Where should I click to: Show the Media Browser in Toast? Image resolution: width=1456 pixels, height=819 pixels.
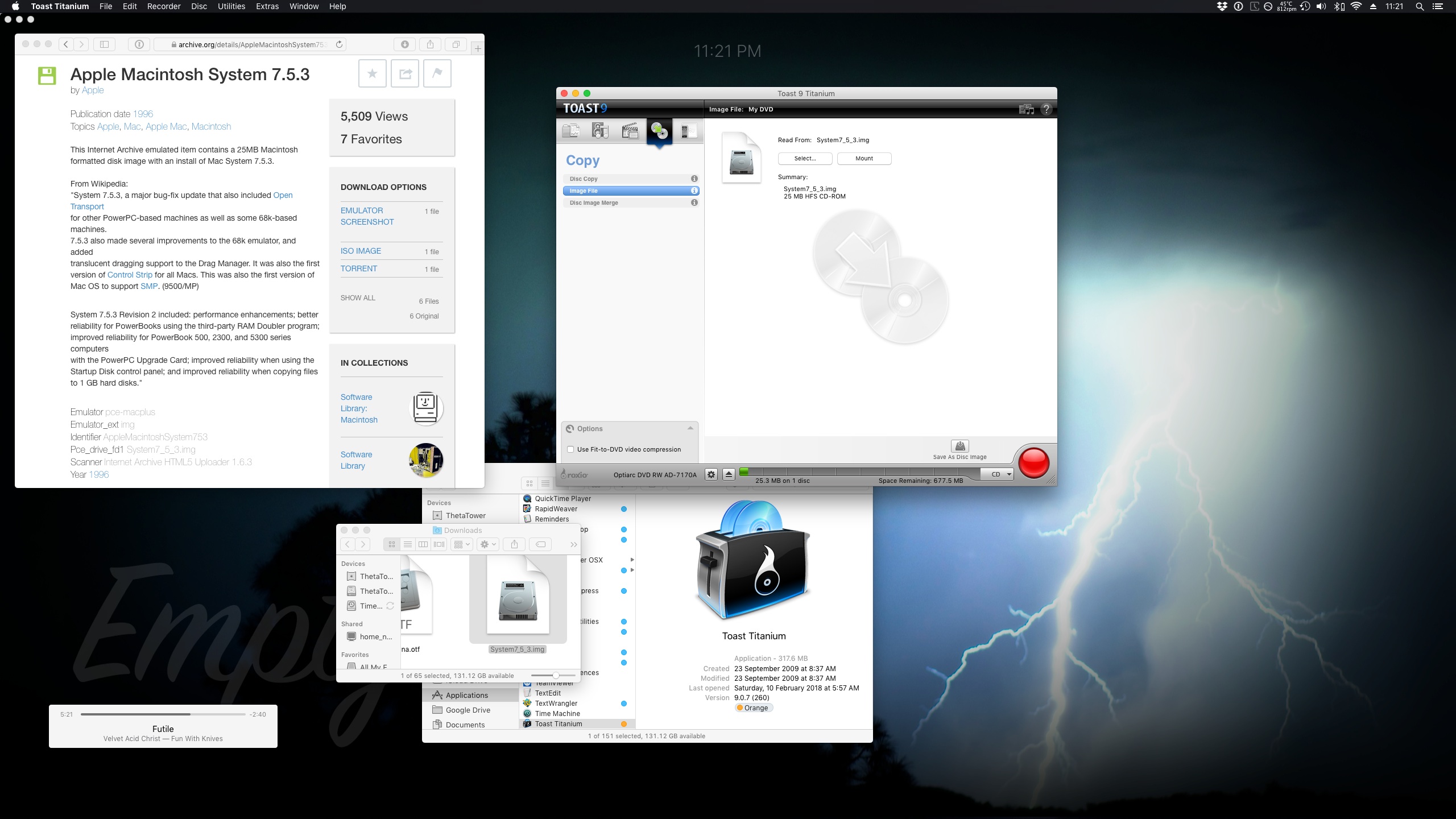point(1027,109)
